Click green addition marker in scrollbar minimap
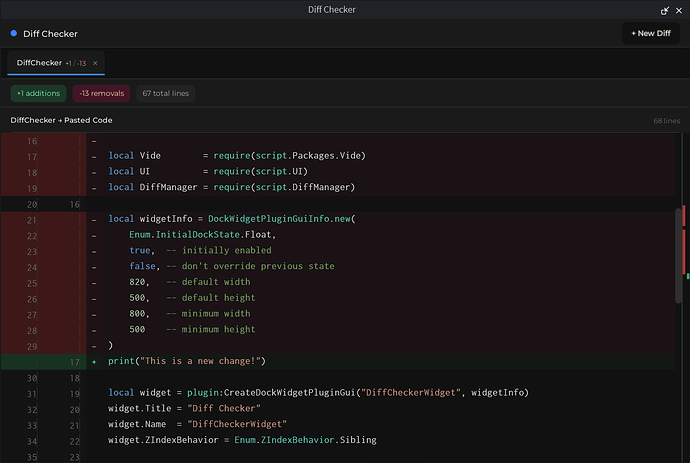This screenshot has width=690, height=463. (687, 274)
